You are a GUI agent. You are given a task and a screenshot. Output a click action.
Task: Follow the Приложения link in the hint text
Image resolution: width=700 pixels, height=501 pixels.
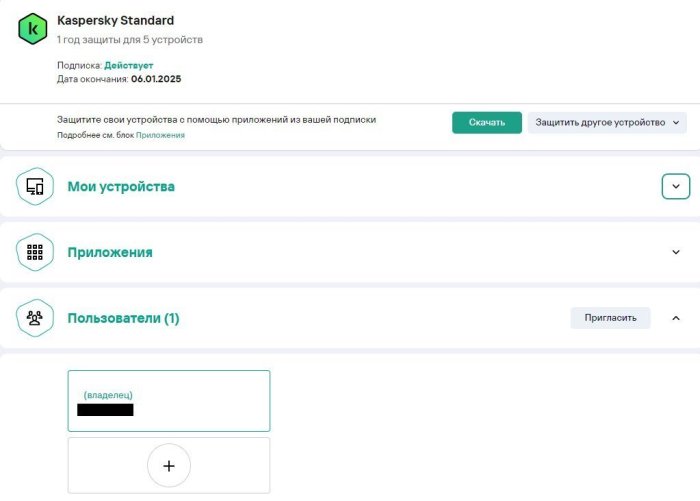(160, 135)
